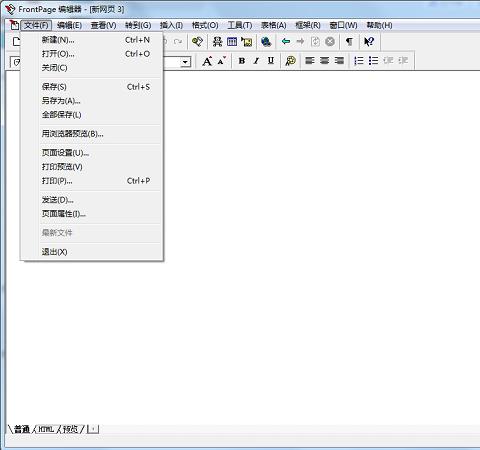The width and height of the screenshot is (480, 450).
Task: Close the open 文件(F) menu
Action: tap(36, 25)
